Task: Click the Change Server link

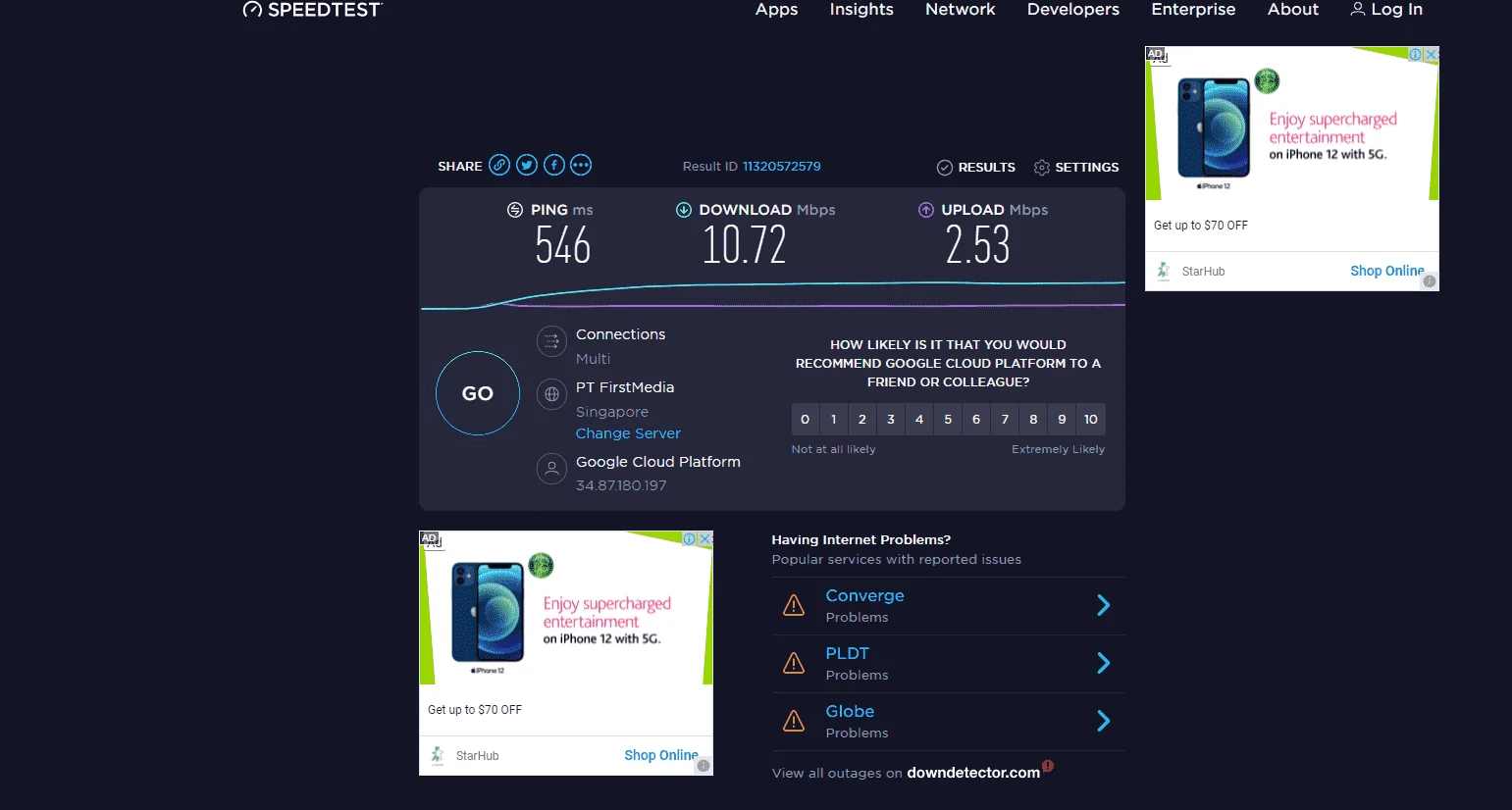Action: [628, 433]
